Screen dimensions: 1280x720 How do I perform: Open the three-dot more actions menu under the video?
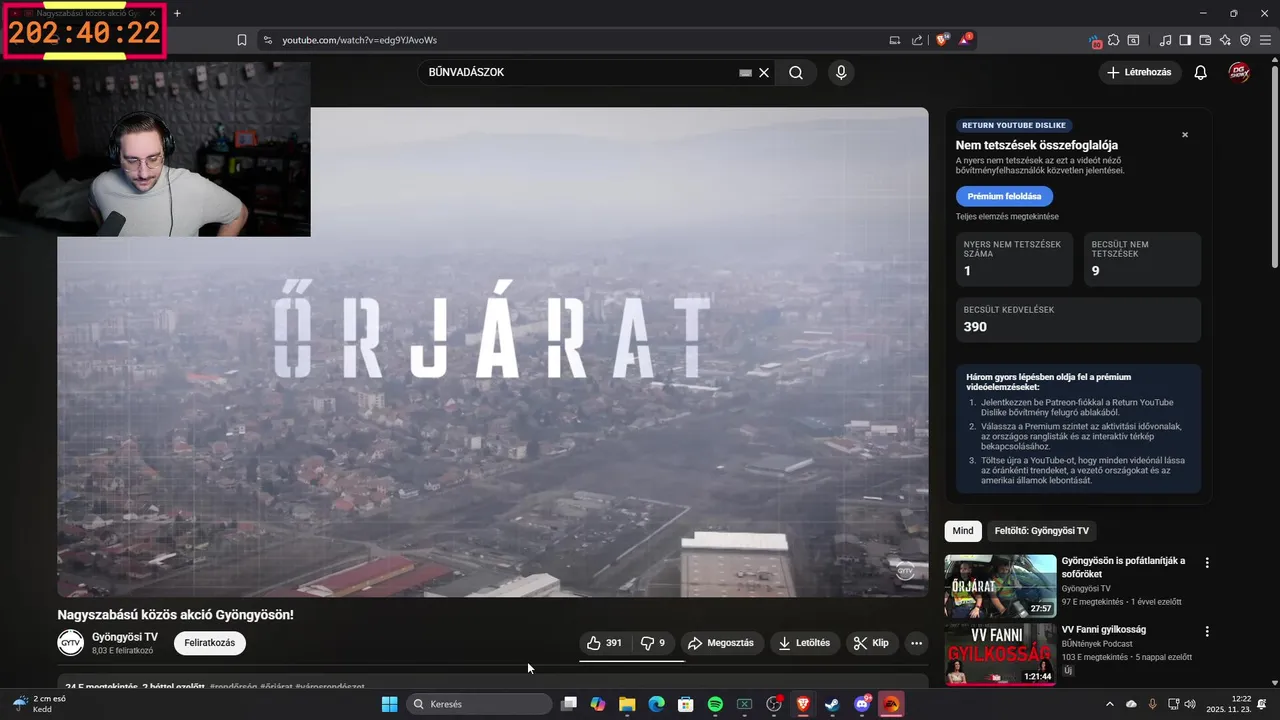pos(916,643)
